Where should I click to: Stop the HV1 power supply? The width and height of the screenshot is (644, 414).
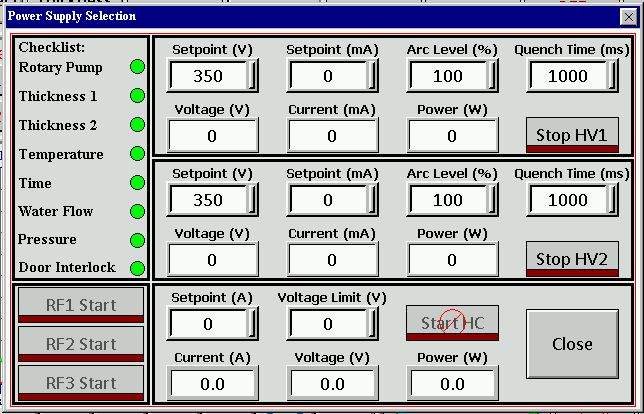(572, 135)
